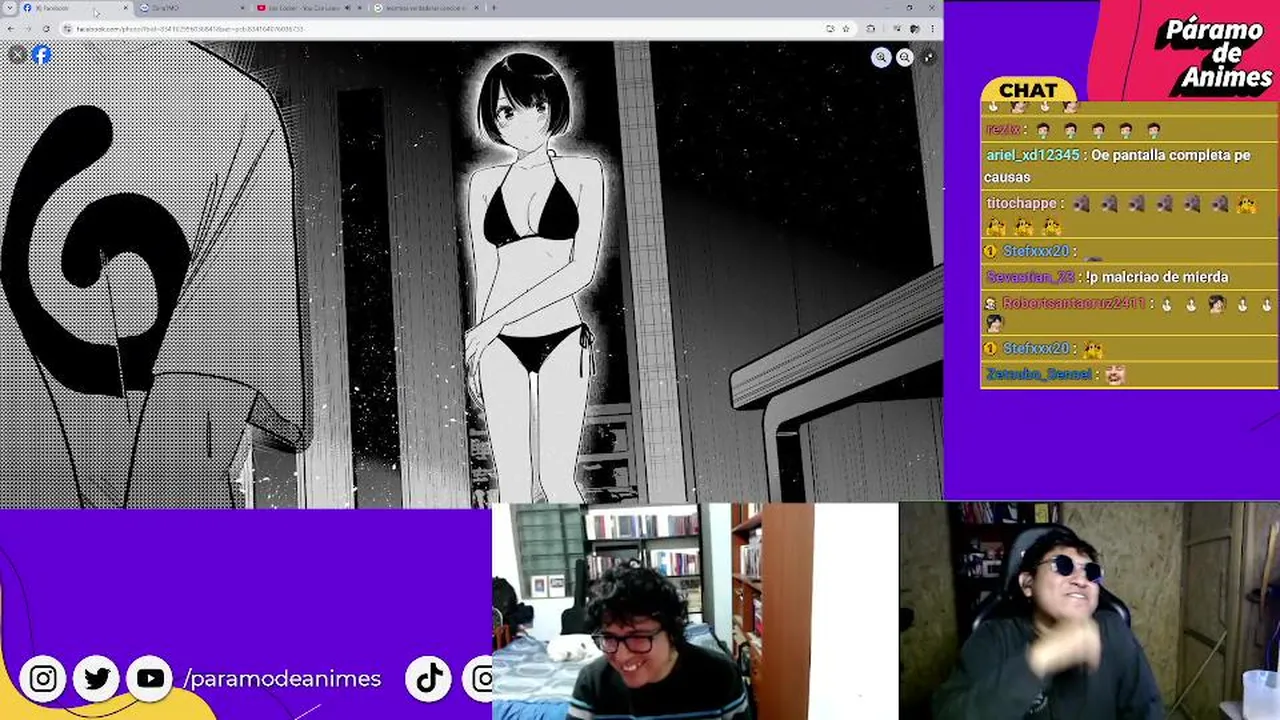Zoom out of the Facebook photo

pos(905,57)
